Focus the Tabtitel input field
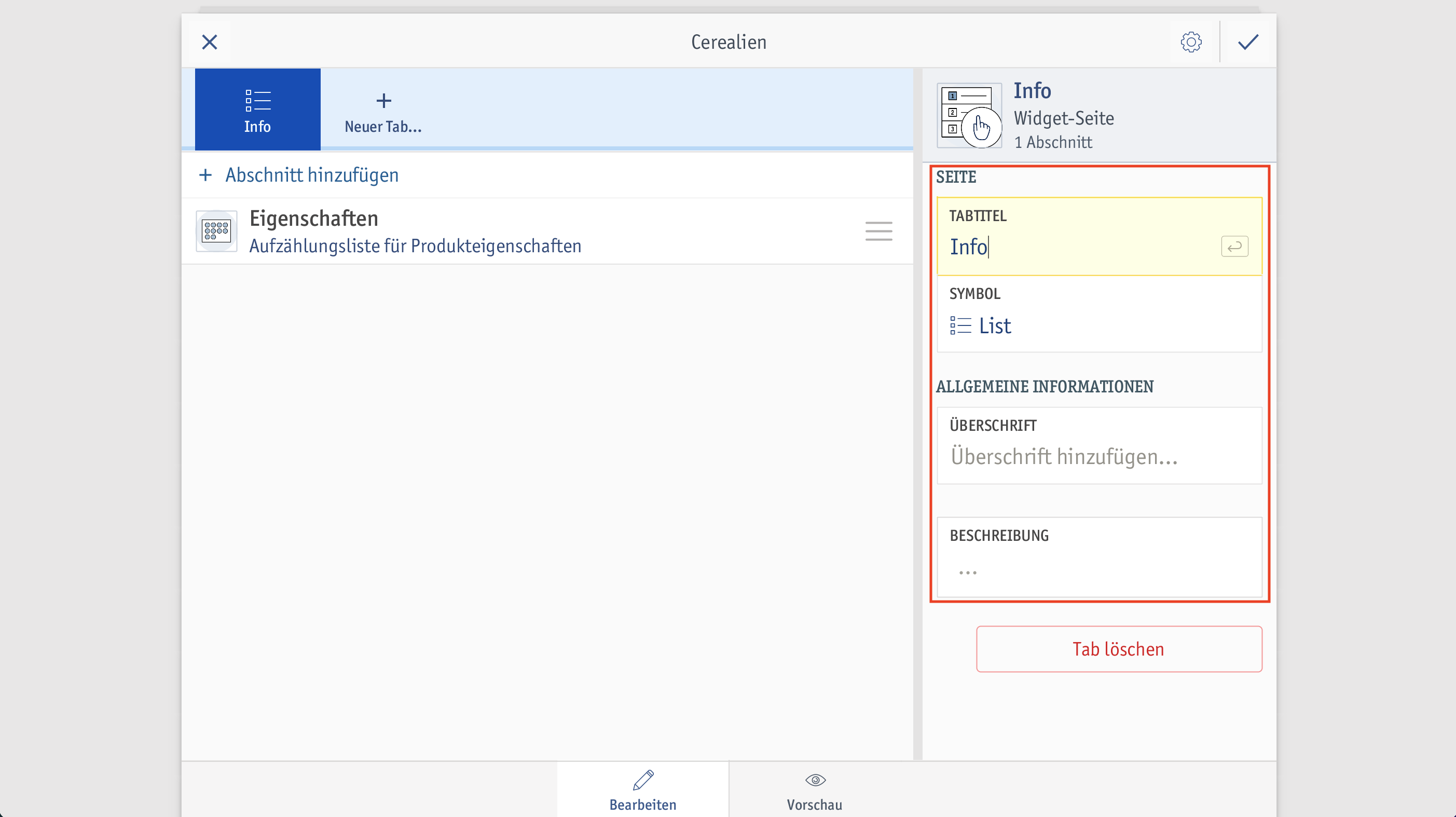1456x817 pixels. (1099, 236)
